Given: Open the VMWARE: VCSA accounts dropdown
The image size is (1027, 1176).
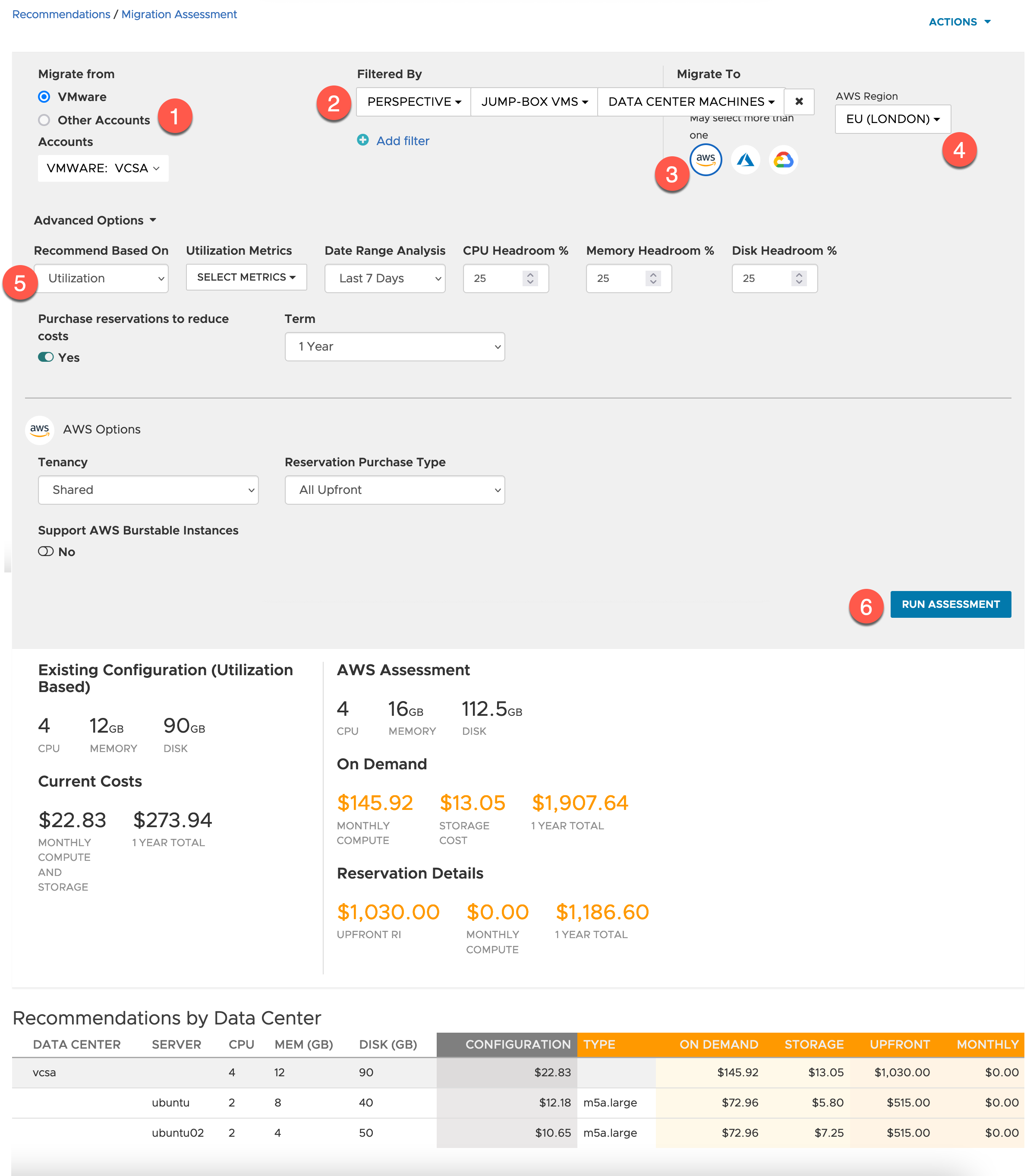Looking at the screenshot, I should [x=103, y=168].
